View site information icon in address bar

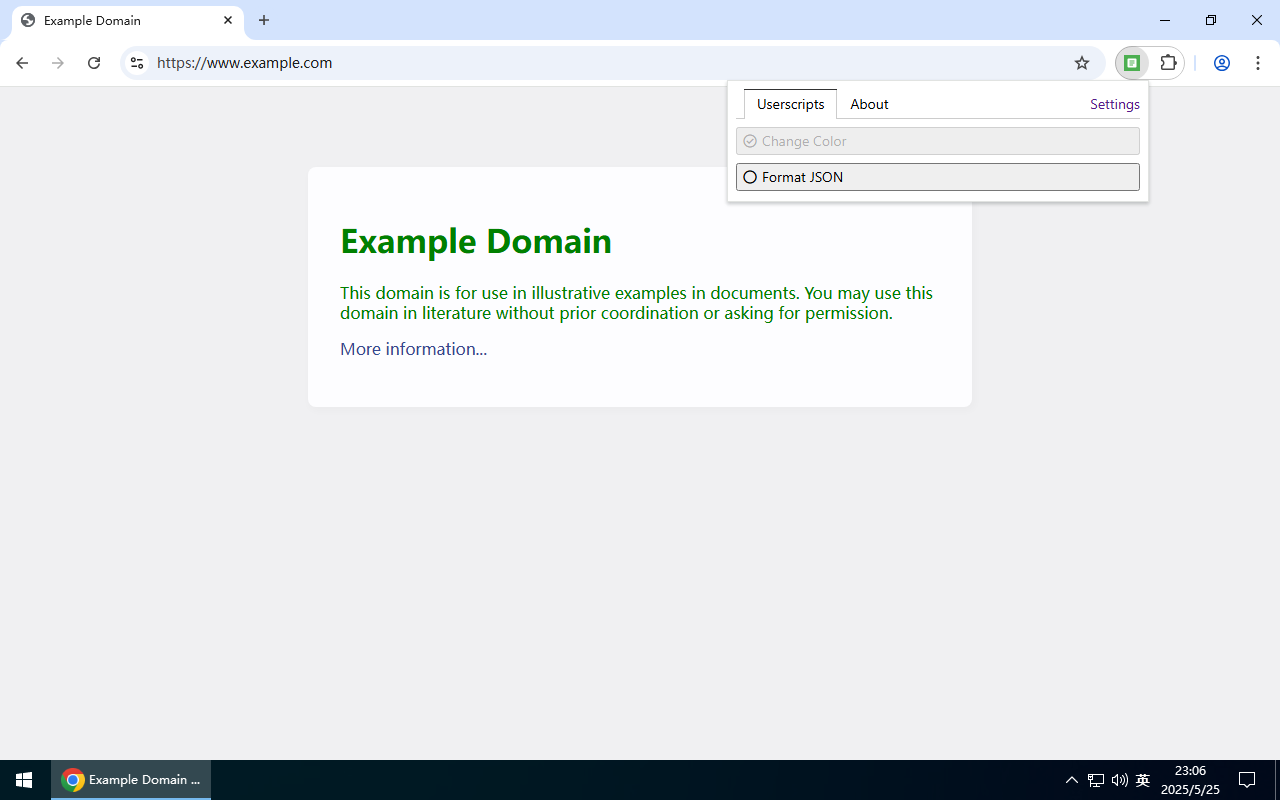tap(137, 63)
